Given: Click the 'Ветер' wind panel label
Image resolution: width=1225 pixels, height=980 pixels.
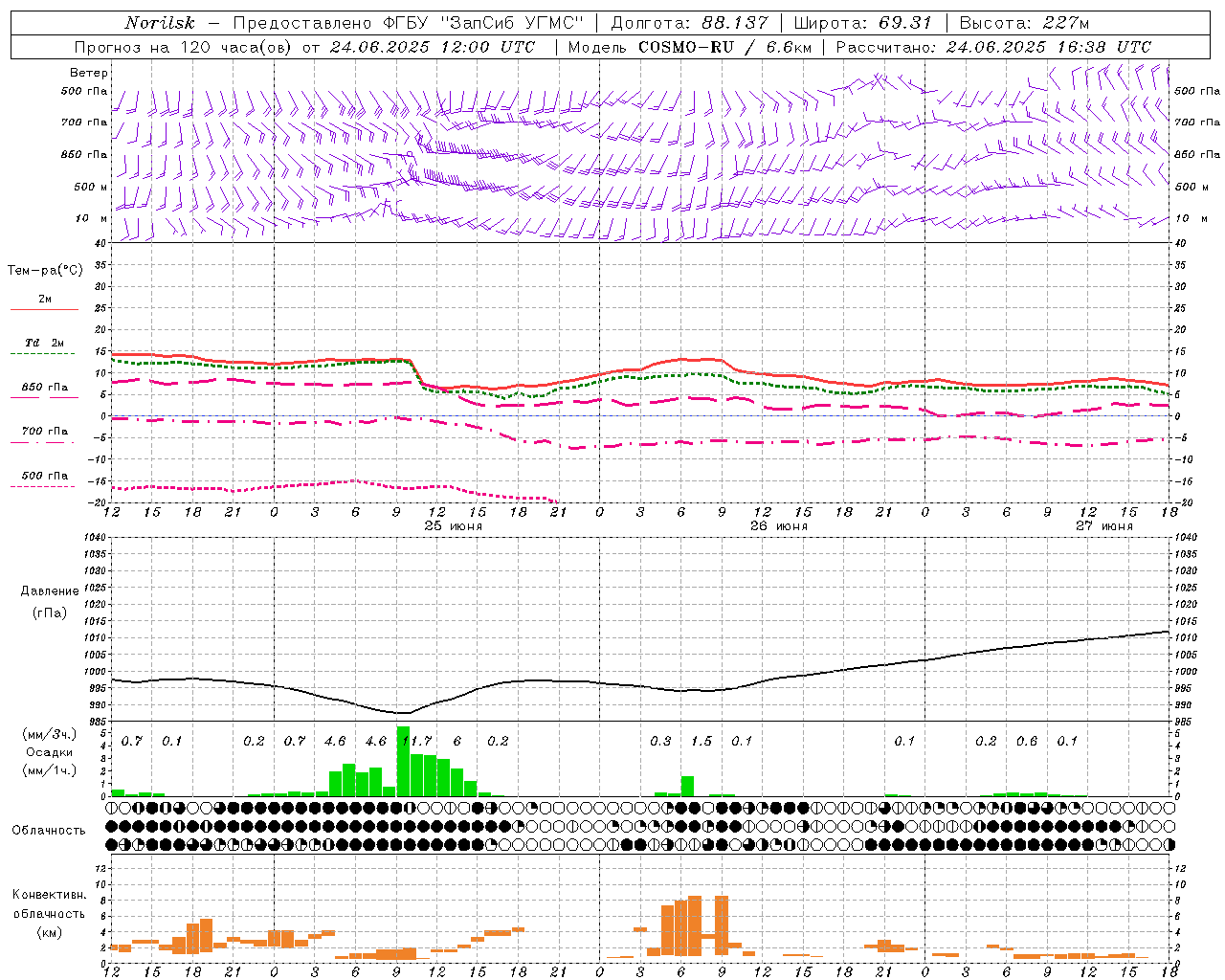Looking at the screenshot, I should pos(89,73).
